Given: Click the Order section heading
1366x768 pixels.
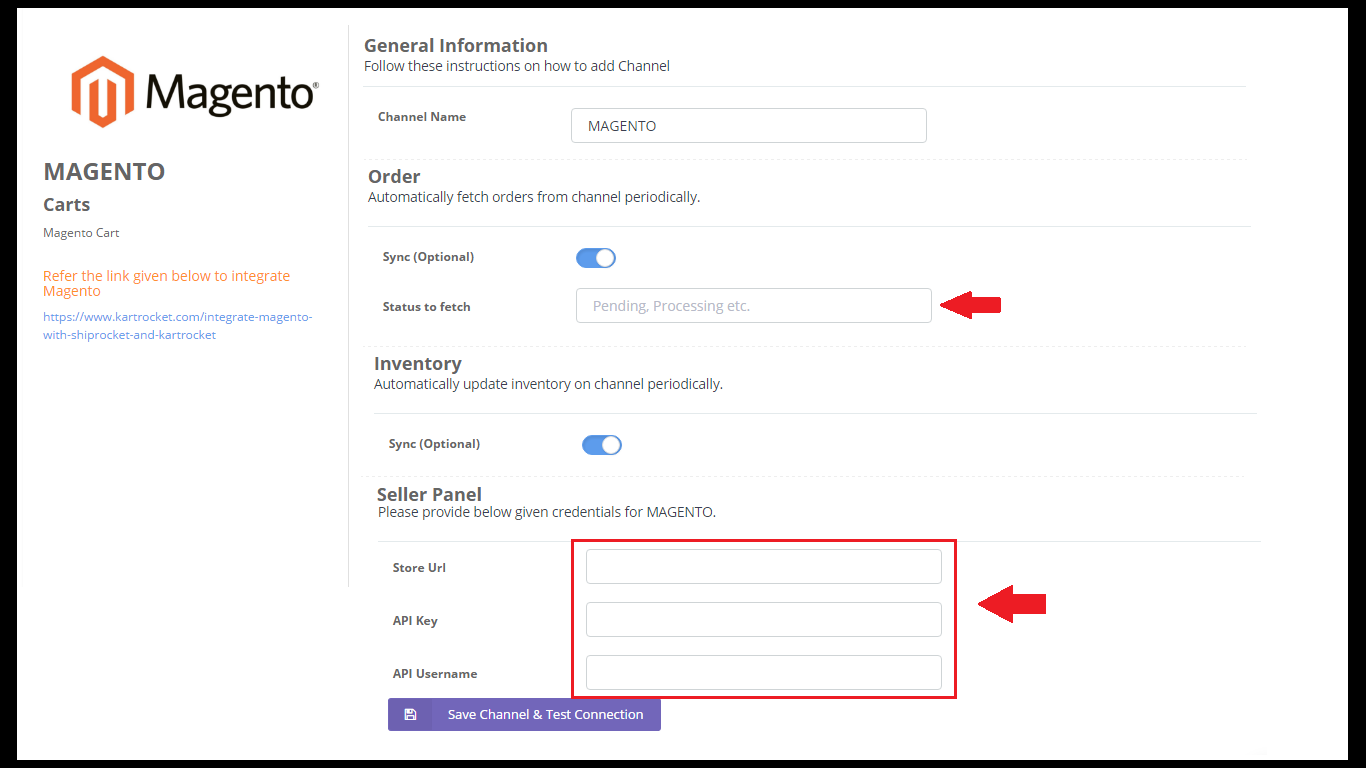Looking at the screenshot, I should click(394, 177).
